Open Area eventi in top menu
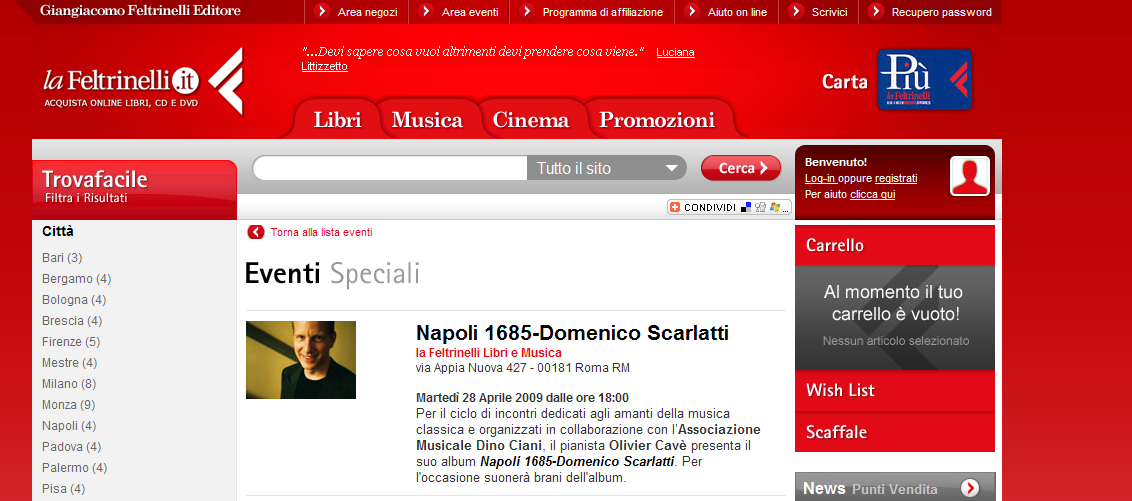1132x501 pixels. coord(470,12)
